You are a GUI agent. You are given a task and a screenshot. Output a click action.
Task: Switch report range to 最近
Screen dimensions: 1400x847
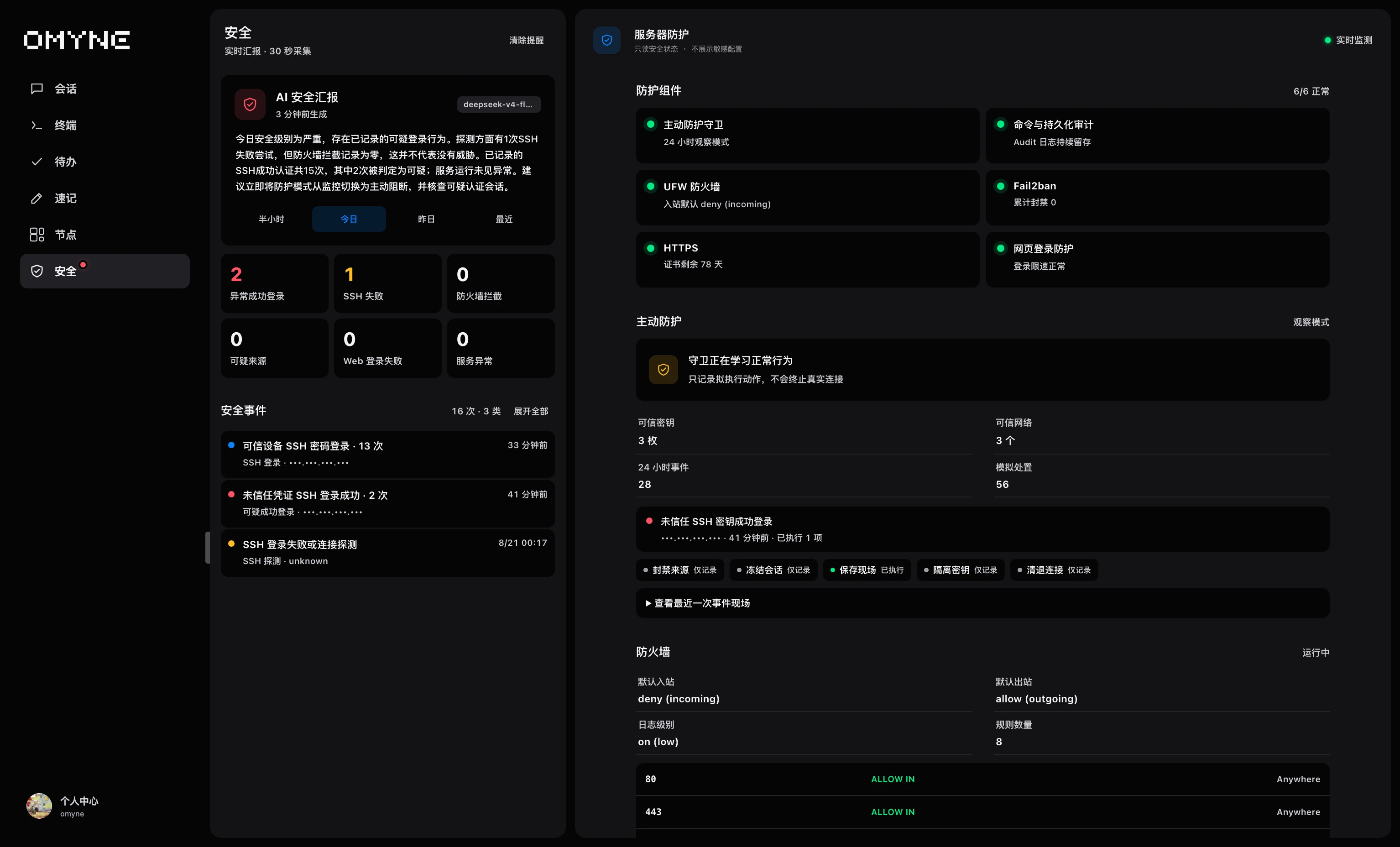tap(504, 219)
